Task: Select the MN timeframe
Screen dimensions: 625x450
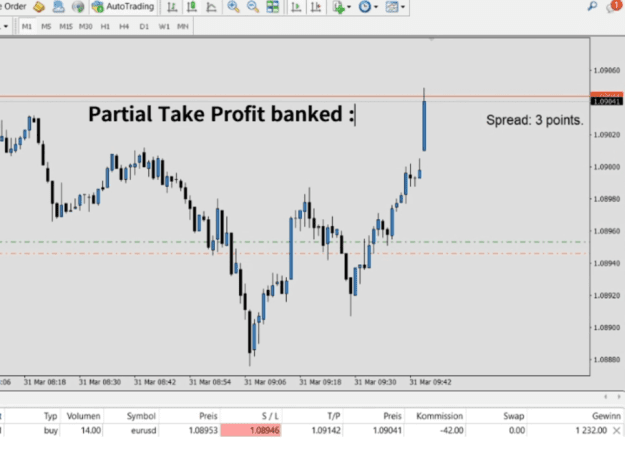Action: point(183,26)
